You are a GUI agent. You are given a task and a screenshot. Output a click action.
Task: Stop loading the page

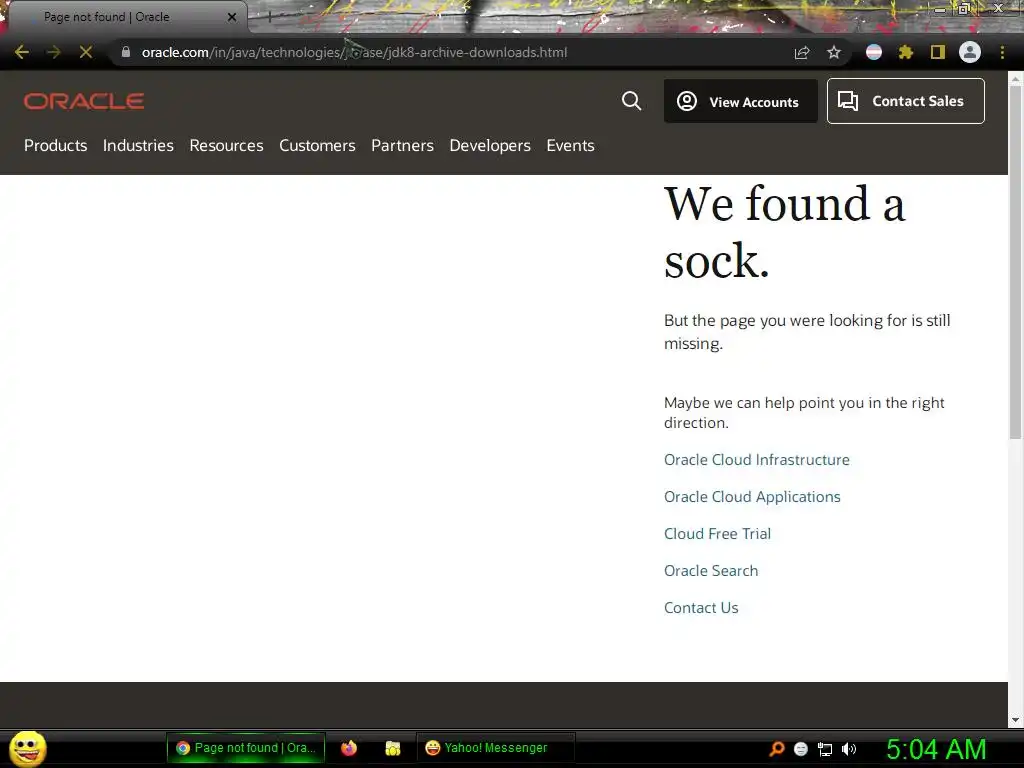[x=86, y=52]
